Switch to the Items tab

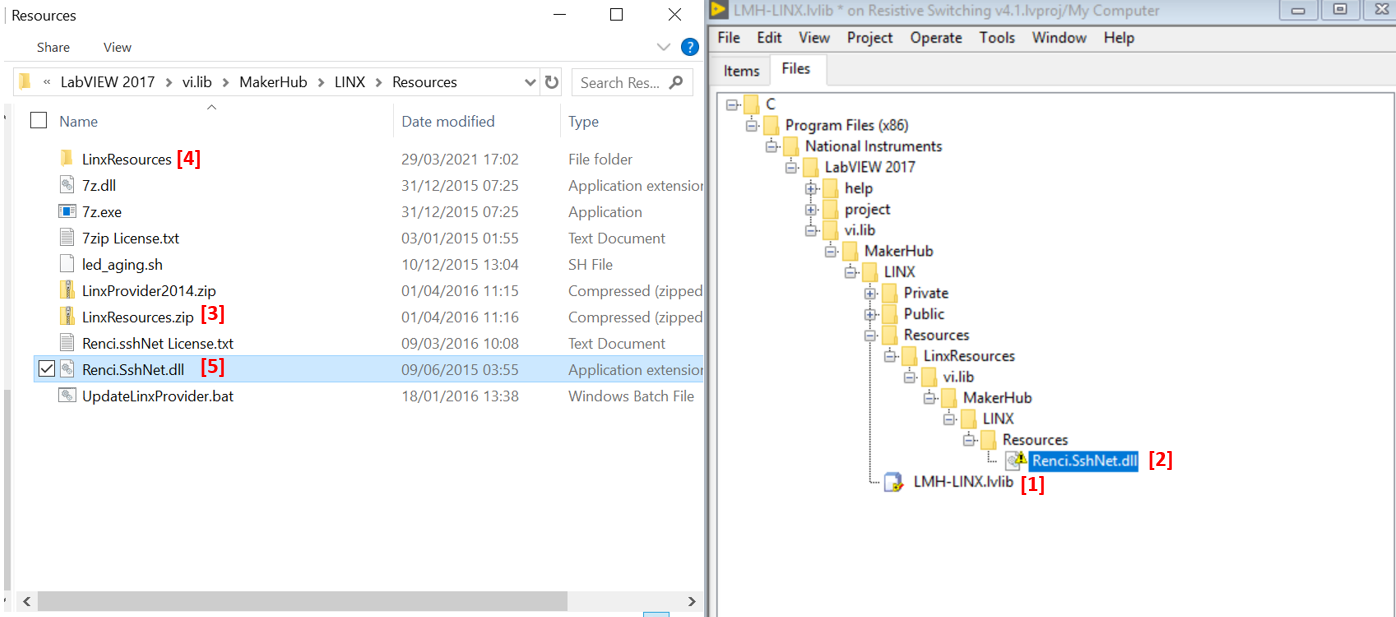[742, 70]
